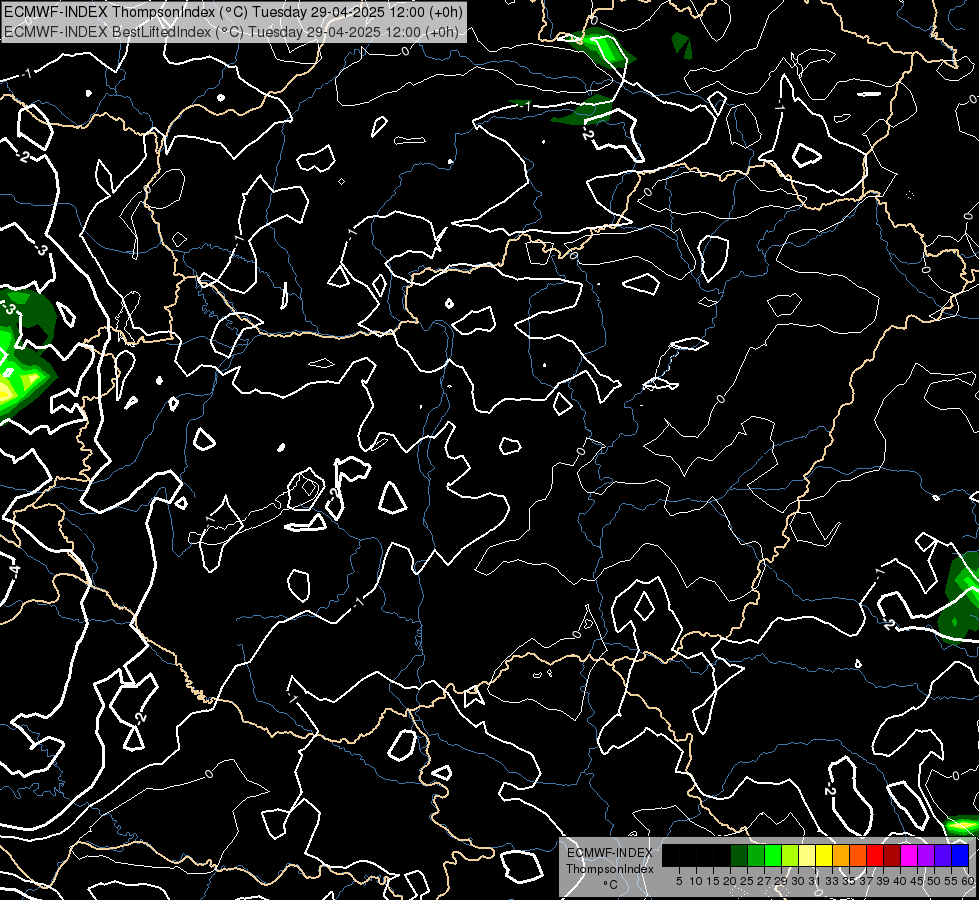
Task: Select the pale yellow 30–31 legend swatch
Action: pos(807,855)
